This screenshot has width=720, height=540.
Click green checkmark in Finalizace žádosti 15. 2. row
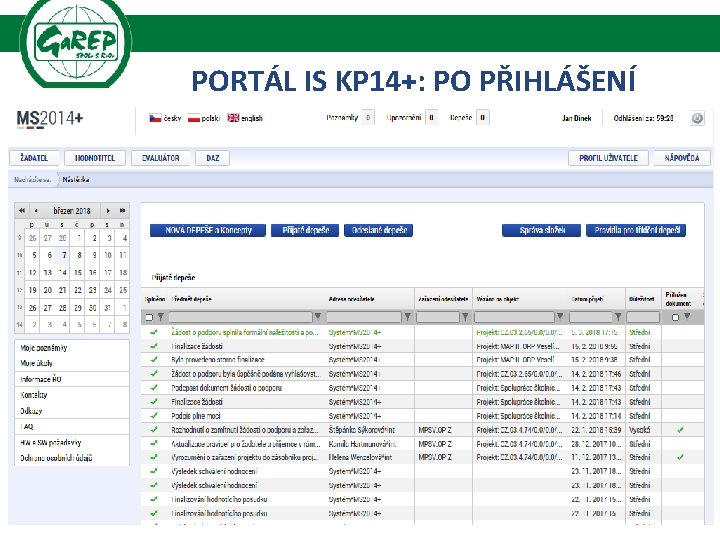coord(154,346)
